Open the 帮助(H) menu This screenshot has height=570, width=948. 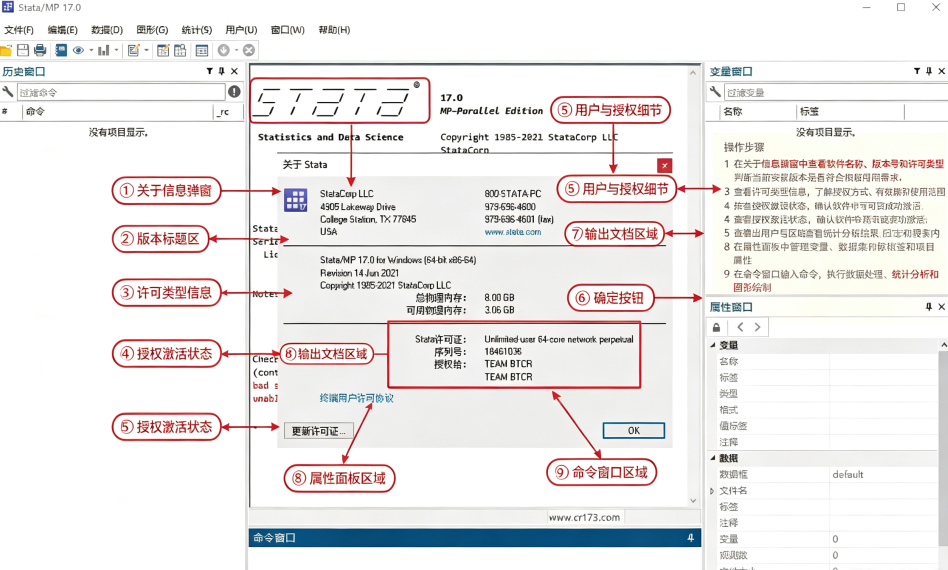click(x=334, y=30)
